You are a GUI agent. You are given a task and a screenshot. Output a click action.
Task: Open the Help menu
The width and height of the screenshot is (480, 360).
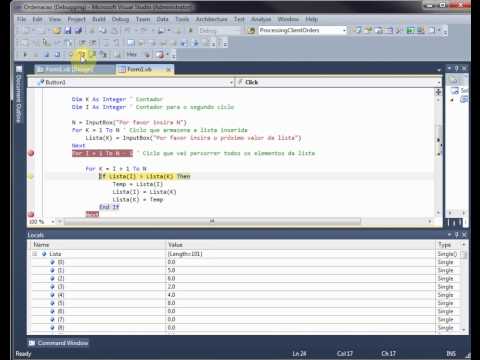pyautogui.click(x=312, y=19)
